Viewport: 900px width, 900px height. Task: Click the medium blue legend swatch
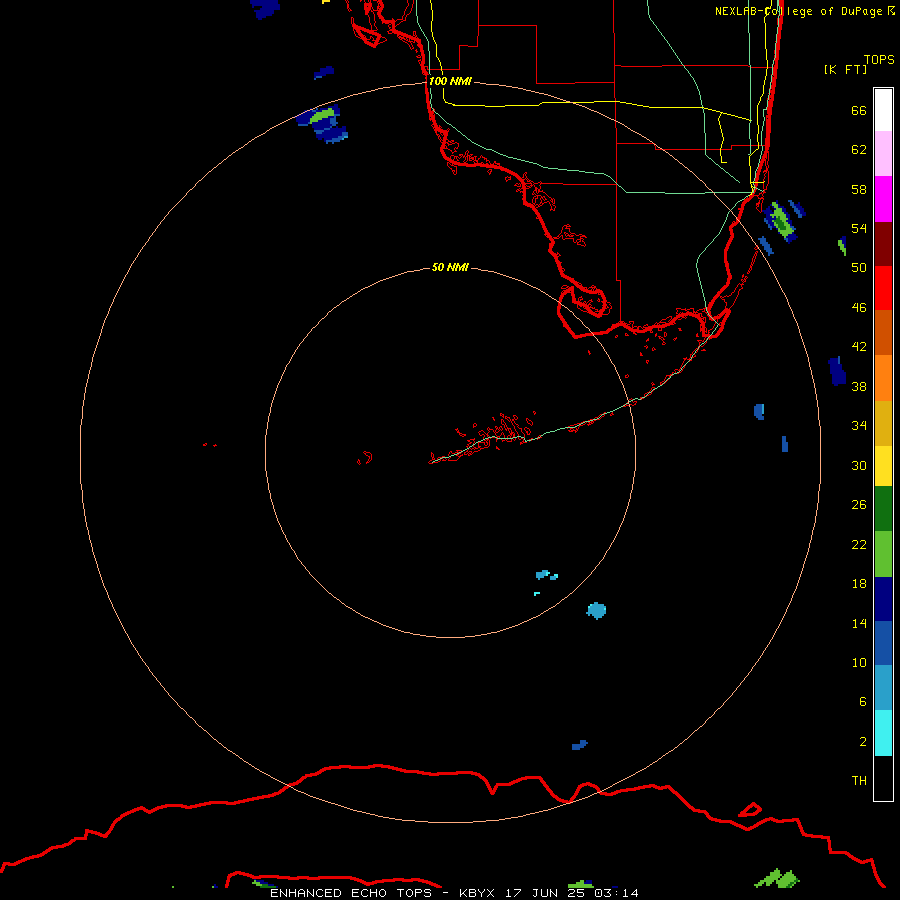click(883, 643)
